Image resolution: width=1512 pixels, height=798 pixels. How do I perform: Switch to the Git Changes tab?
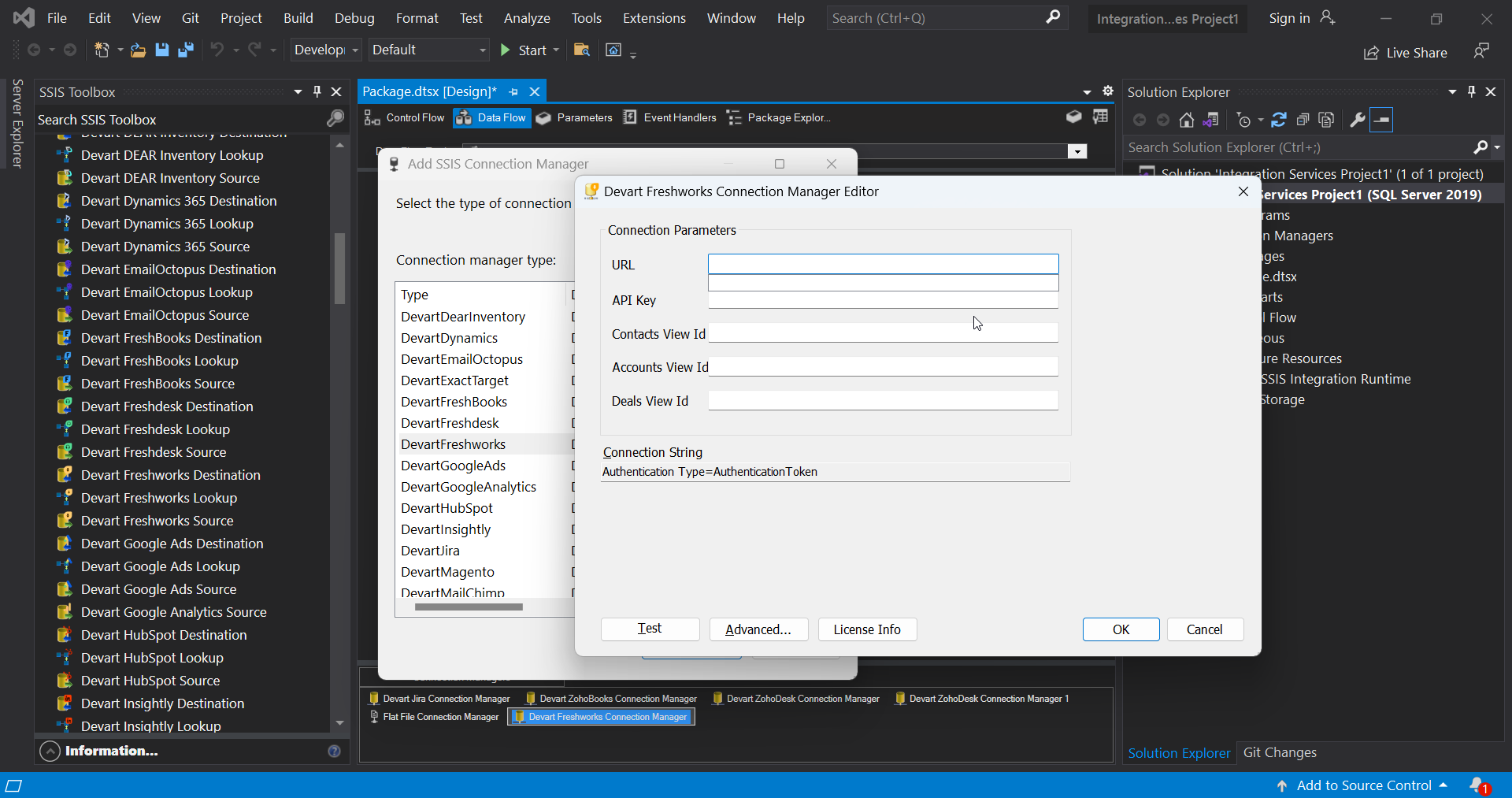pos(1280,752)
